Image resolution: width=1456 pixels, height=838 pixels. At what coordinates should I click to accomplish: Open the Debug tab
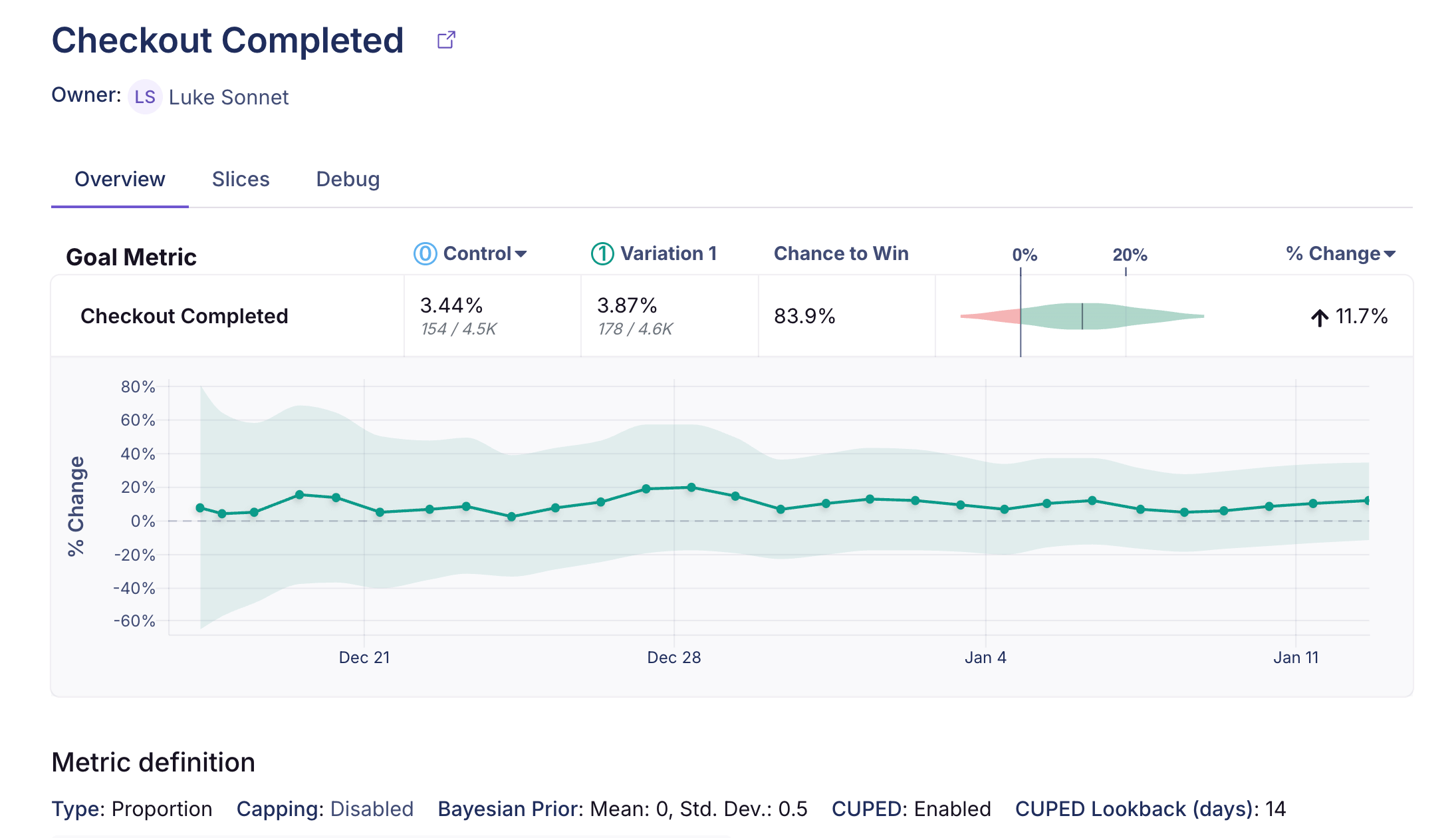click(x=348, y=180)
